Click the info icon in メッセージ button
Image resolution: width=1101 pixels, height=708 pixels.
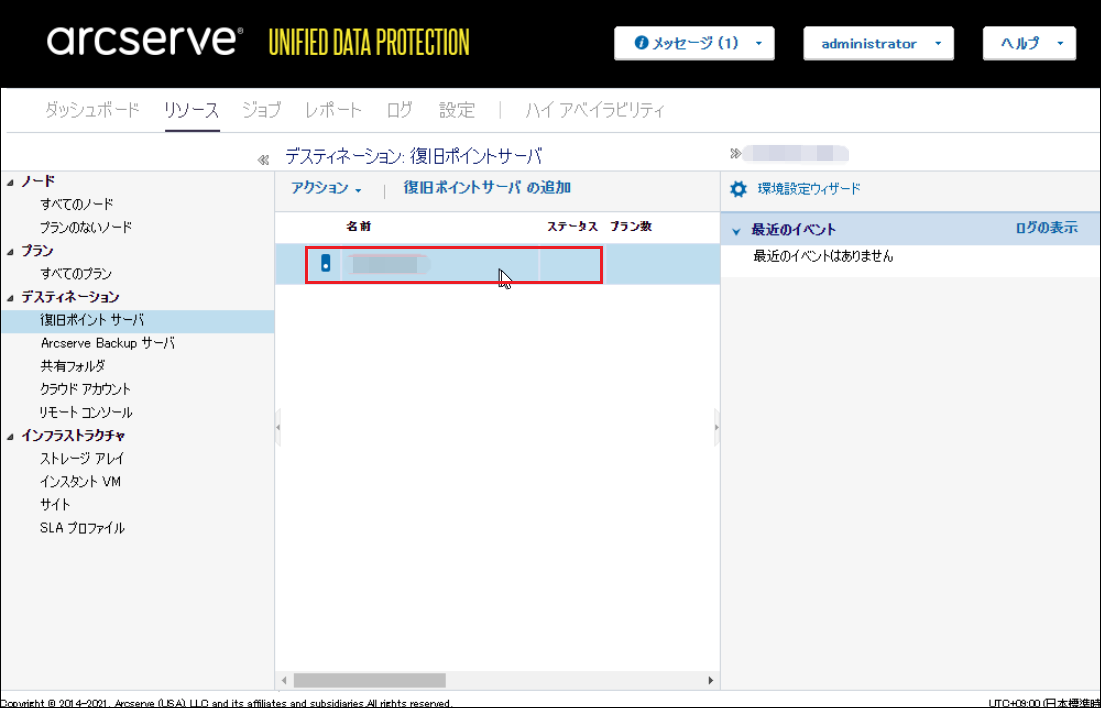pyautogui.click(x=640, y=43)
